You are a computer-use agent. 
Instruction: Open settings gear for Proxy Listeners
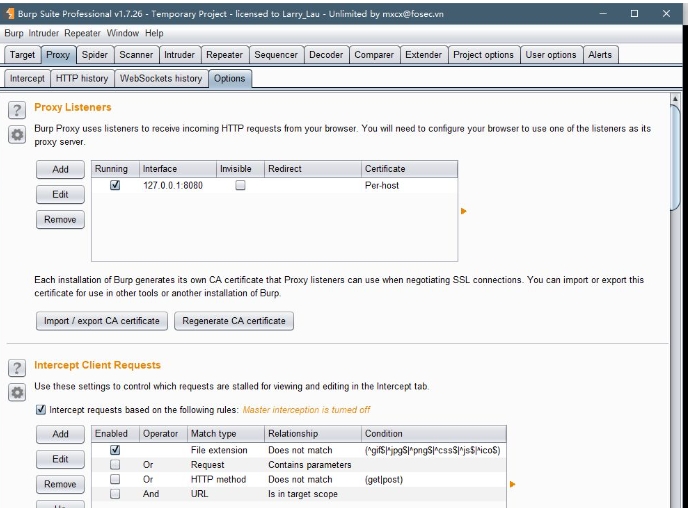coord(17,135)
